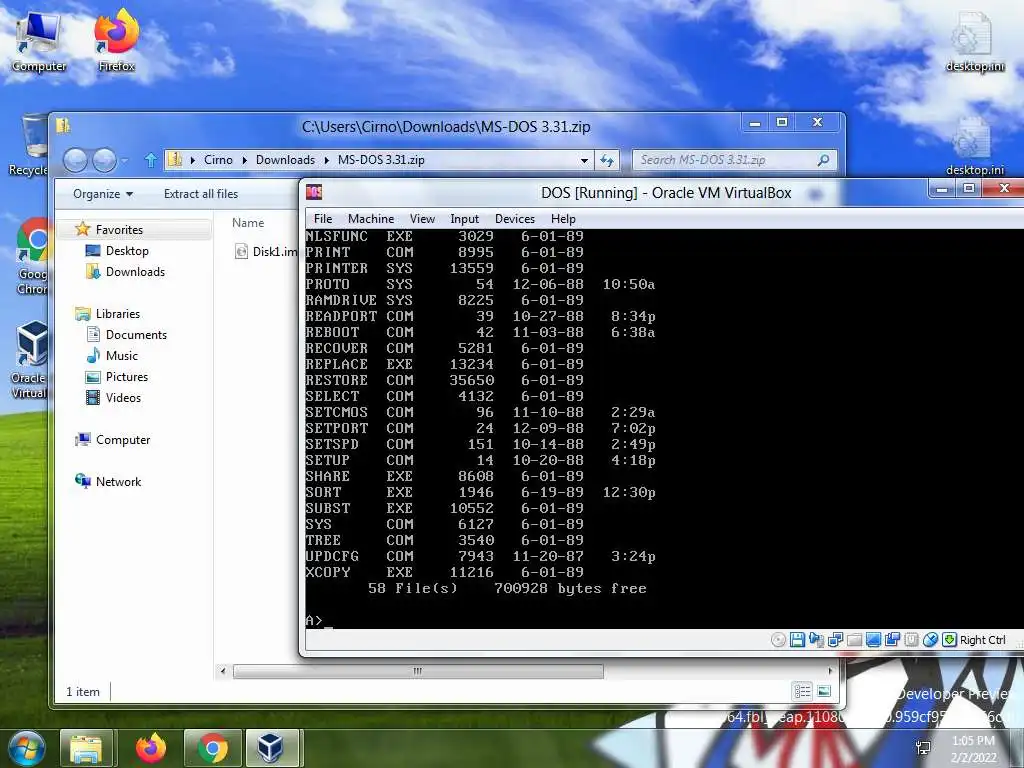This screenshot has width=1024, height=768.
Task: Select the Recycle Bin desktop icon
Action: tap(29, 145)
